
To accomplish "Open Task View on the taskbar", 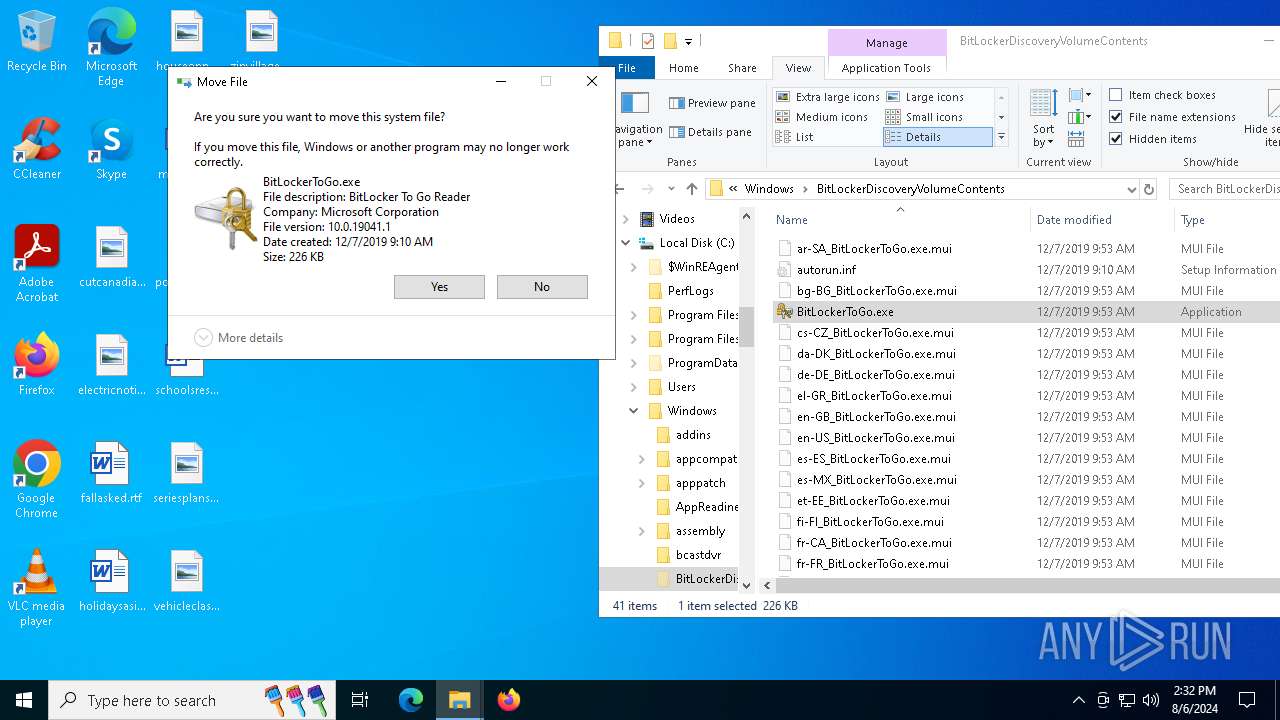I will pos(360,700).
